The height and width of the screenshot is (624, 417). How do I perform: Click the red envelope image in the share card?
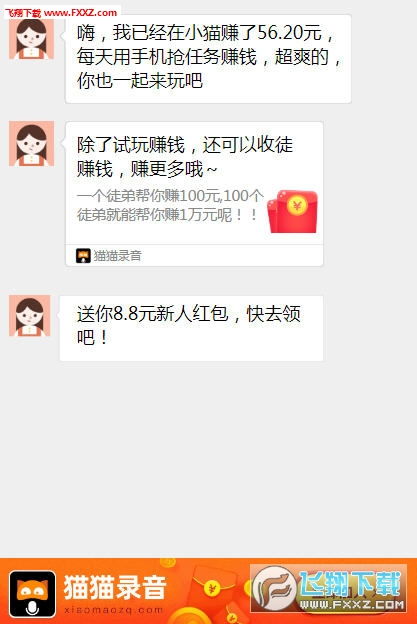292,211
